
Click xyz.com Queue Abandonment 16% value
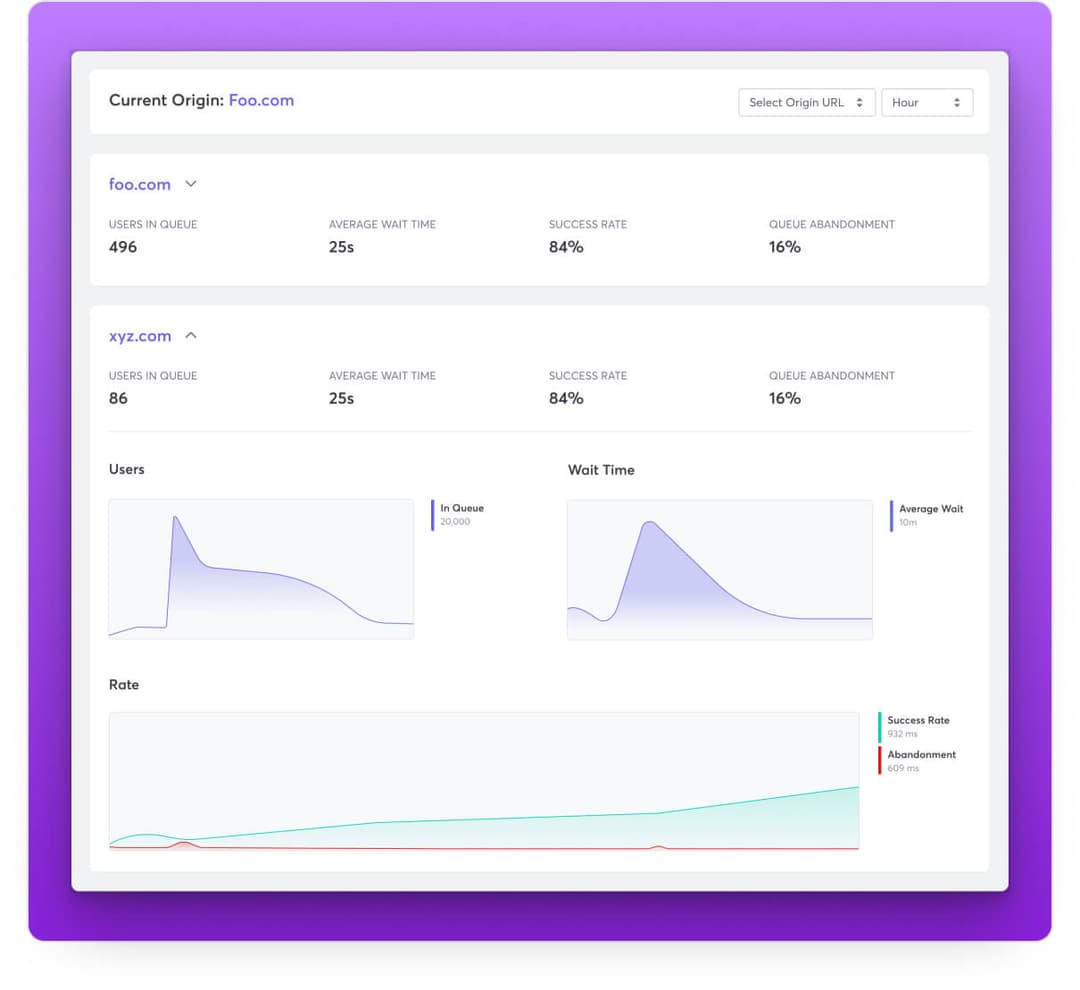pyautogui.click(x=785, y=398)
